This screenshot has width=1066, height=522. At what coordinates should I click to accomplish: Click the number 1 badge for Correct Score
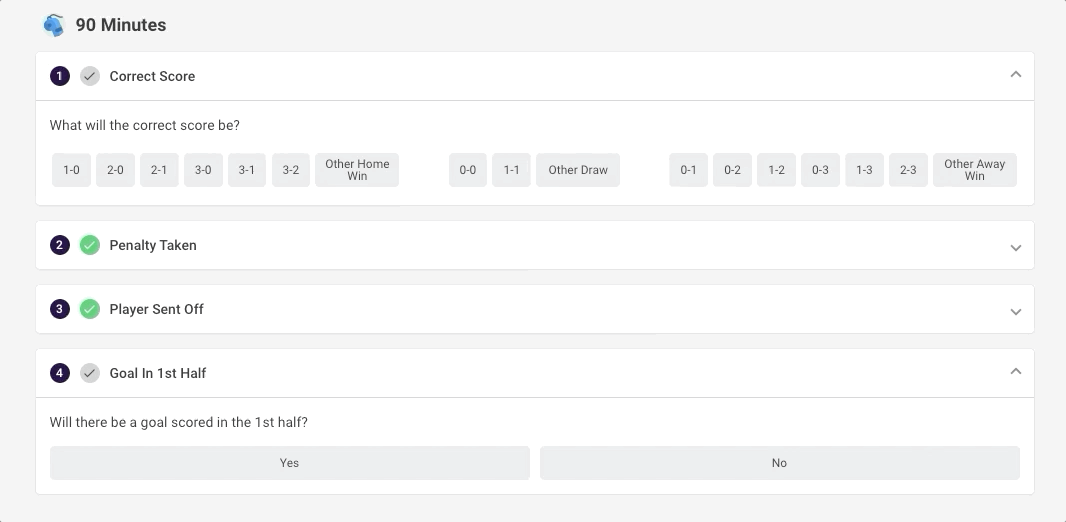coord(60,76)
